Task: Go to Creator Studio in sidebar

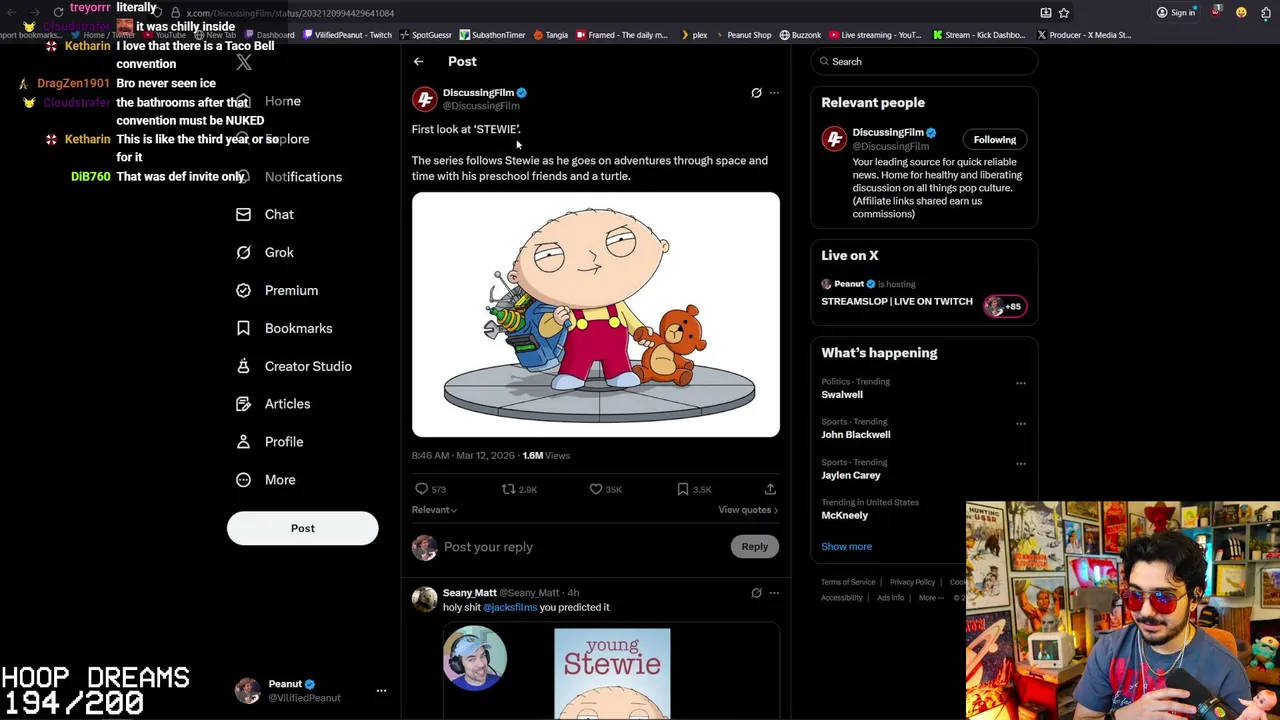Action: [307, 366]
